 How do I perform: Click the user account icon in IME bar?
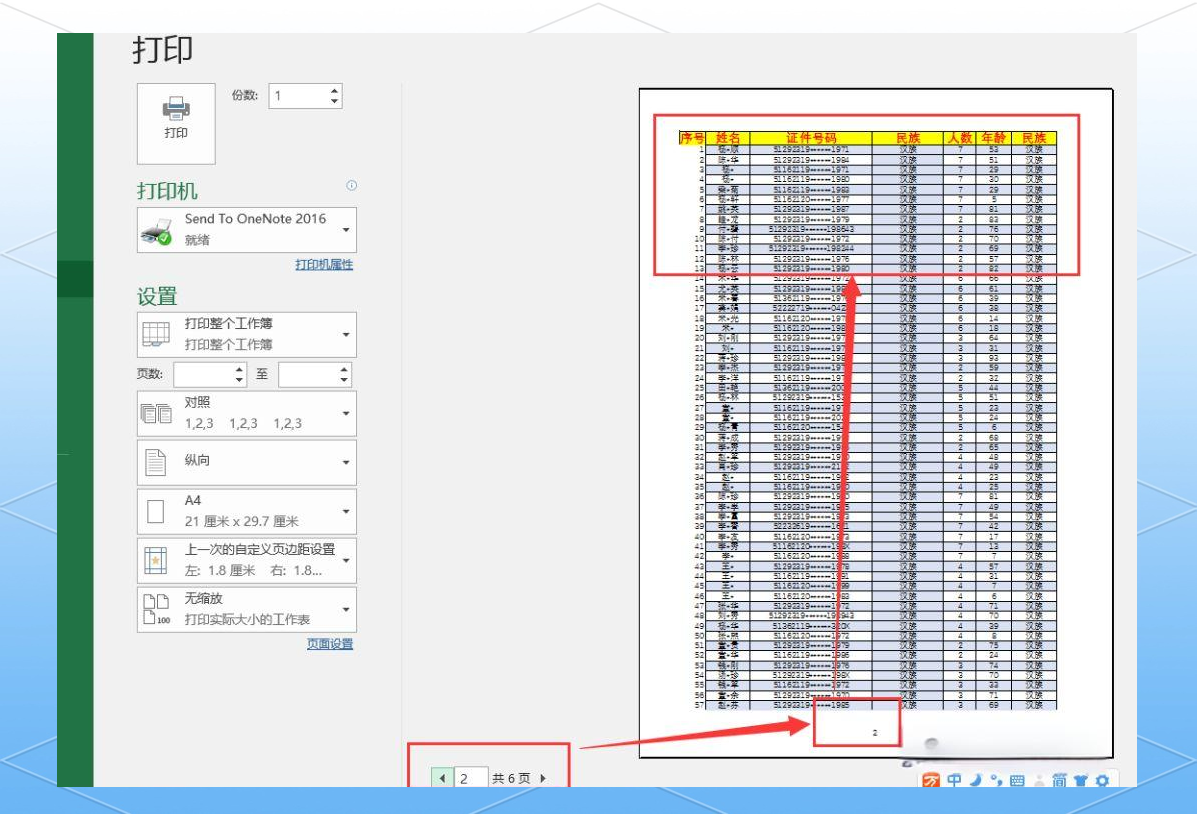click(x=1039, y=780)
